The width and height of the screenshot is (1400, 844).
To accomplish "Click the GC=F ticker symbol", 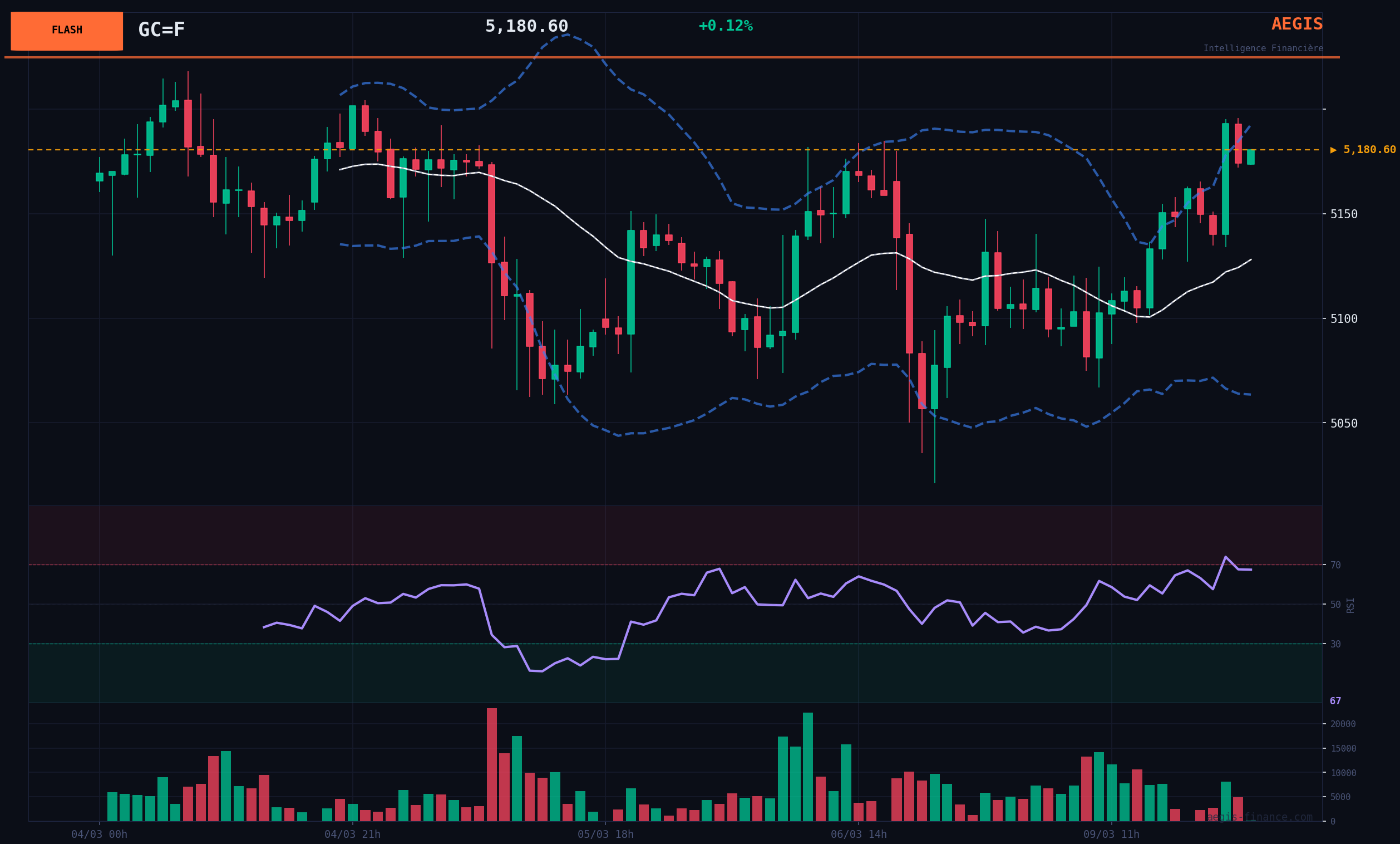I will 161,30.
